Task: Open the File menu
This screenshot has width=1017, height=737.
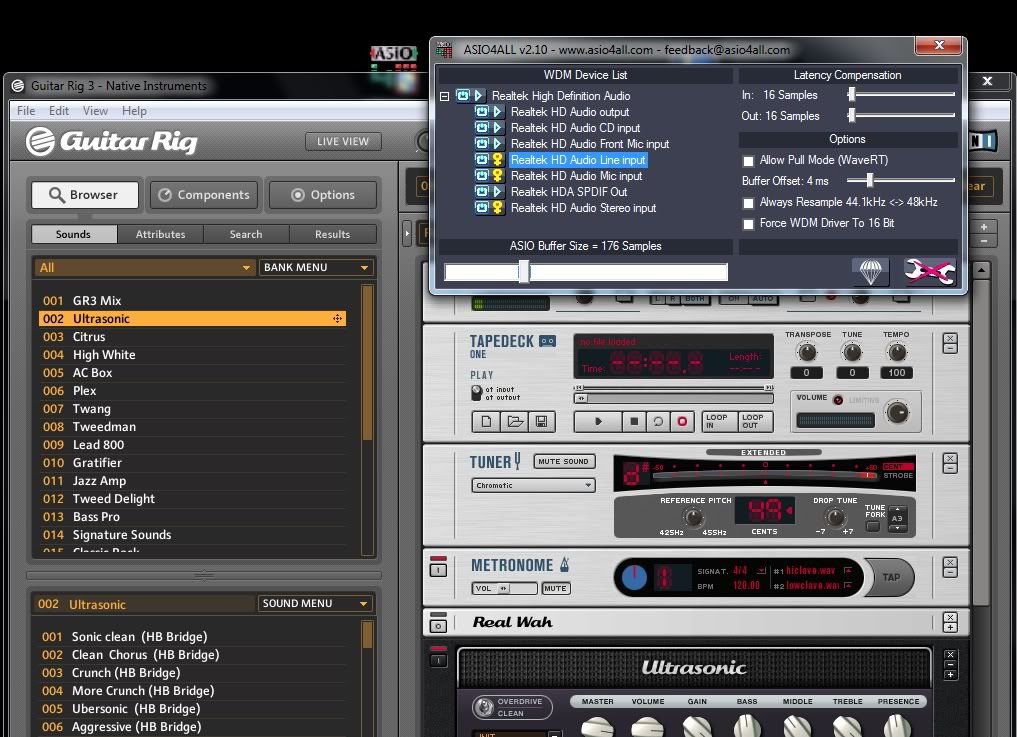Action: [26, 110]
